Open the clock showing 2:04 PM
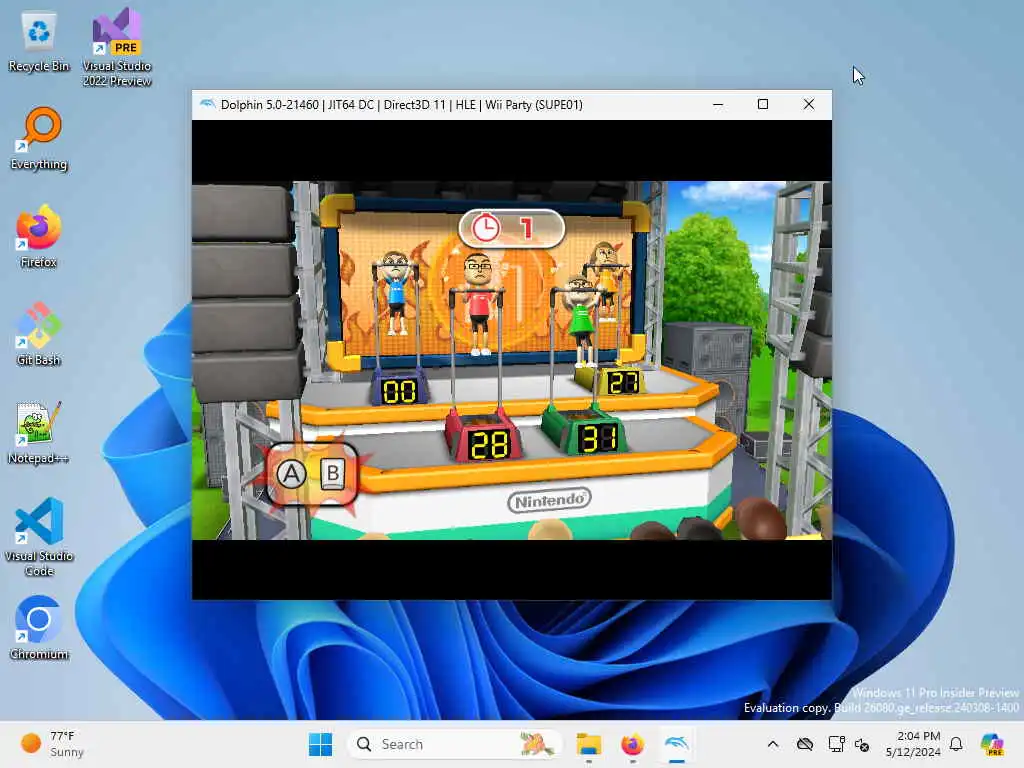Image resolution: width=1024 pixels, height=768 pixels. click(913, 744)
